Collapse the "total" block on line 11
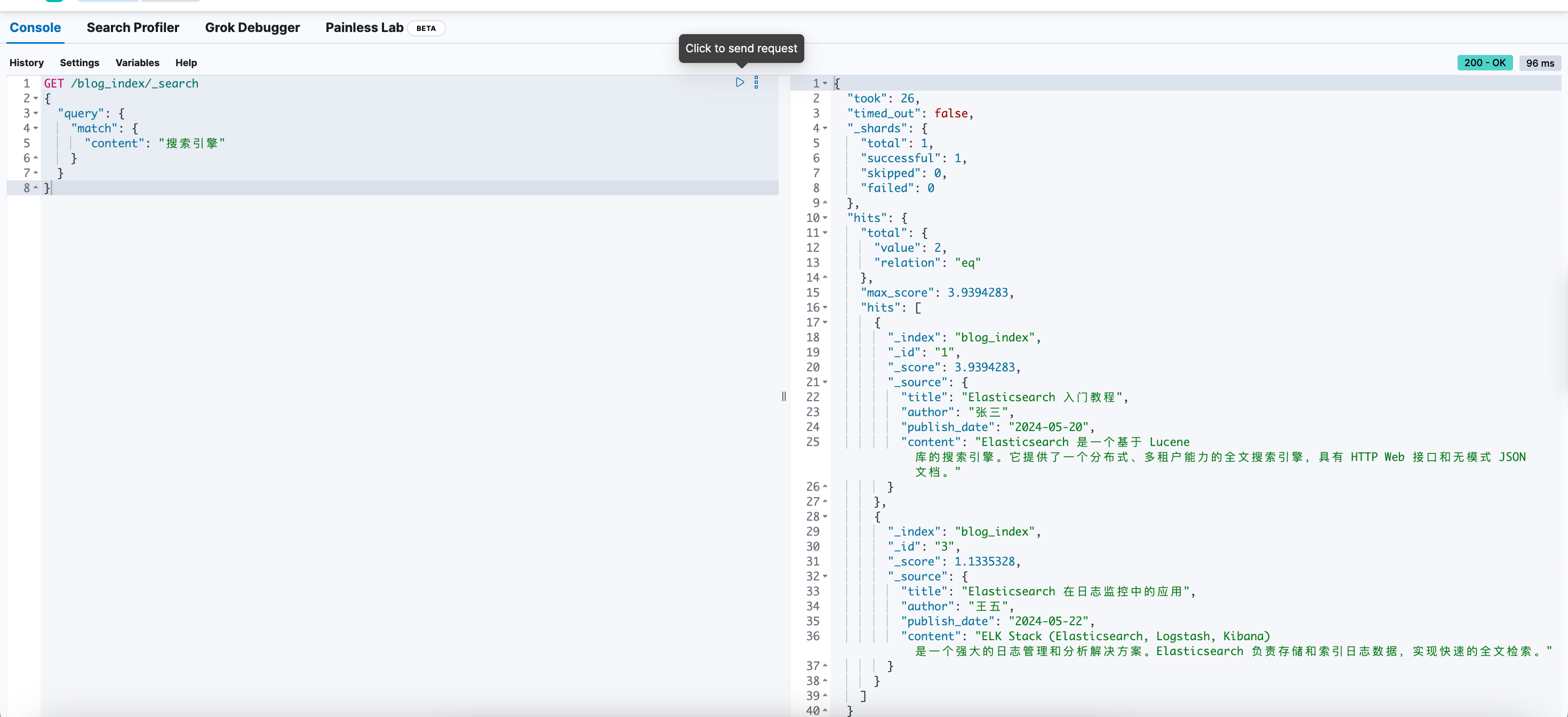Screen dimensions: 1568x717 (x=825, y=233)
